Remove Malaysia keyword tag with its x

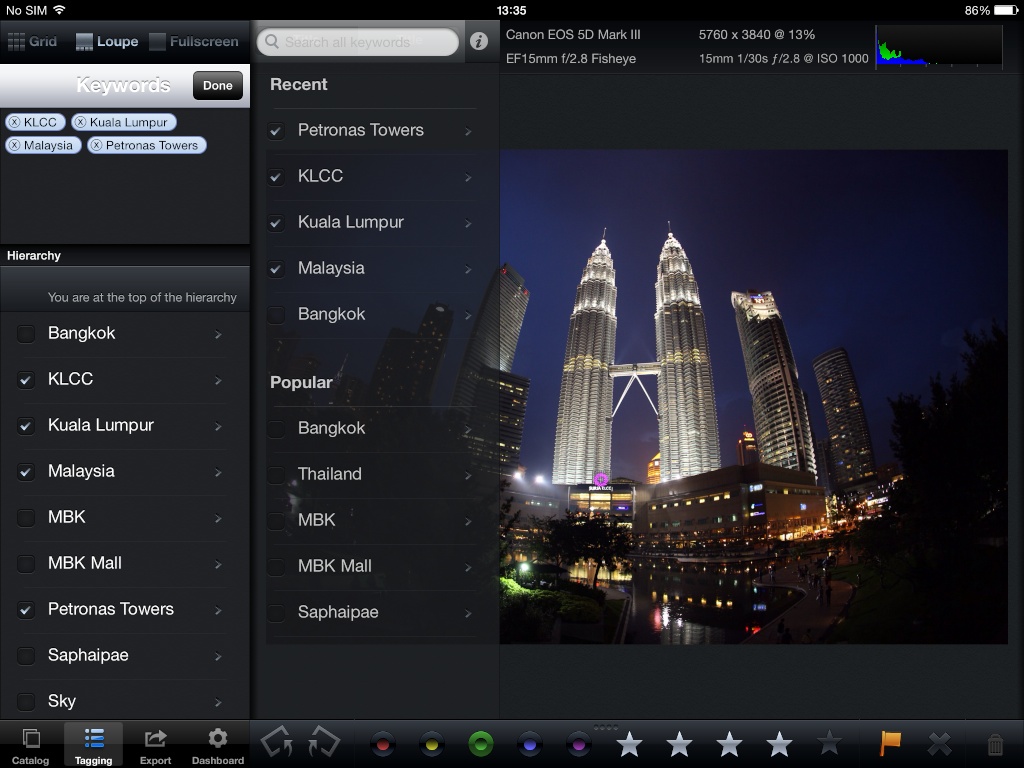pyautogui.click(x=15, y=145)
